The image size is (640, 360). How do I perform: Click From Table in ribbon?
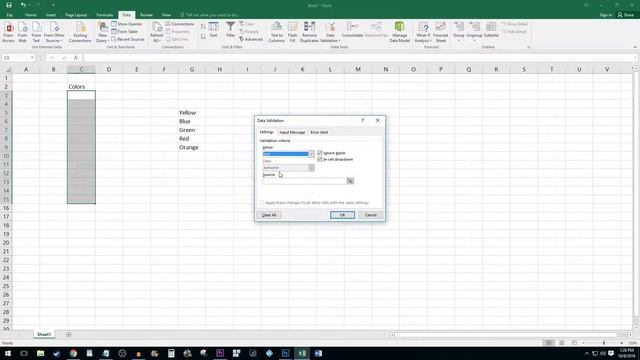(x=124, y=31)
